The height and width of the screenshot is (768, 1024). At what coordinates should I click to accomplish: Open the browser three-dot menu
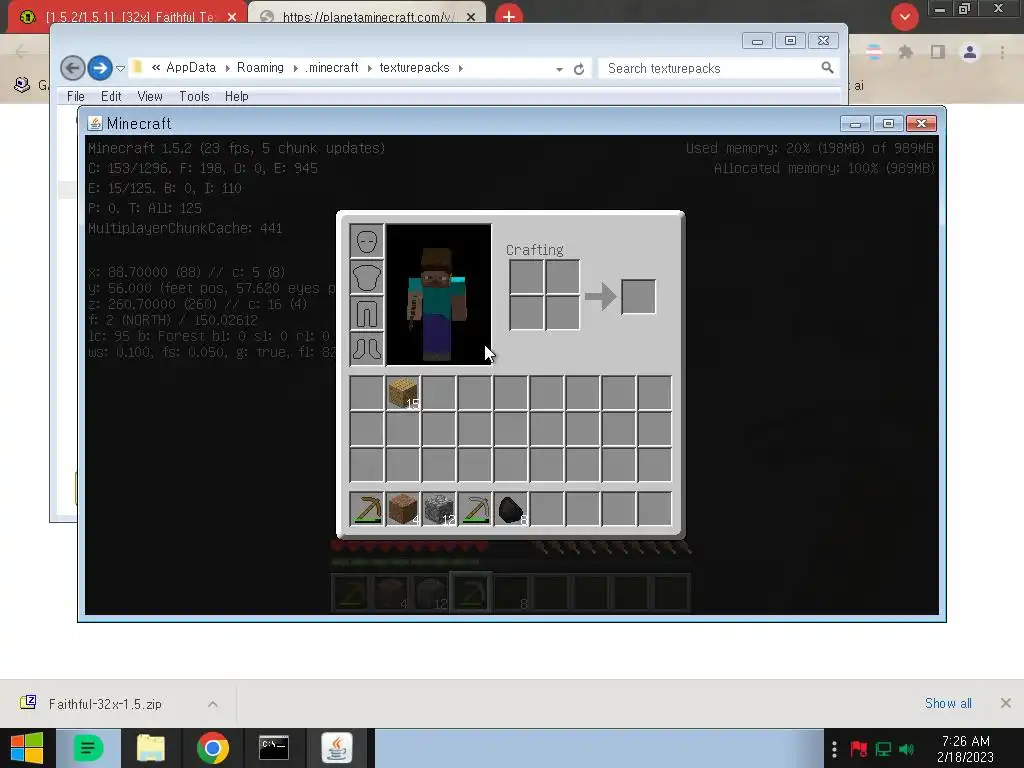(1002, 52)
